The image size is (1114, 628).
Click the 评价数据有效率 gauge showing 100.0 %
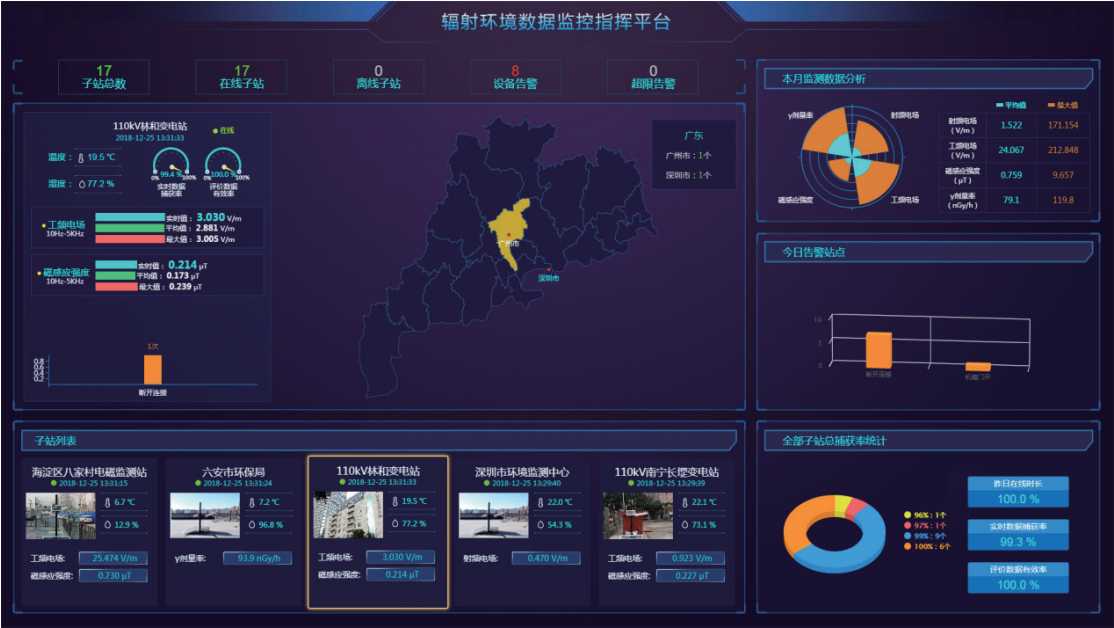(223, 165)
